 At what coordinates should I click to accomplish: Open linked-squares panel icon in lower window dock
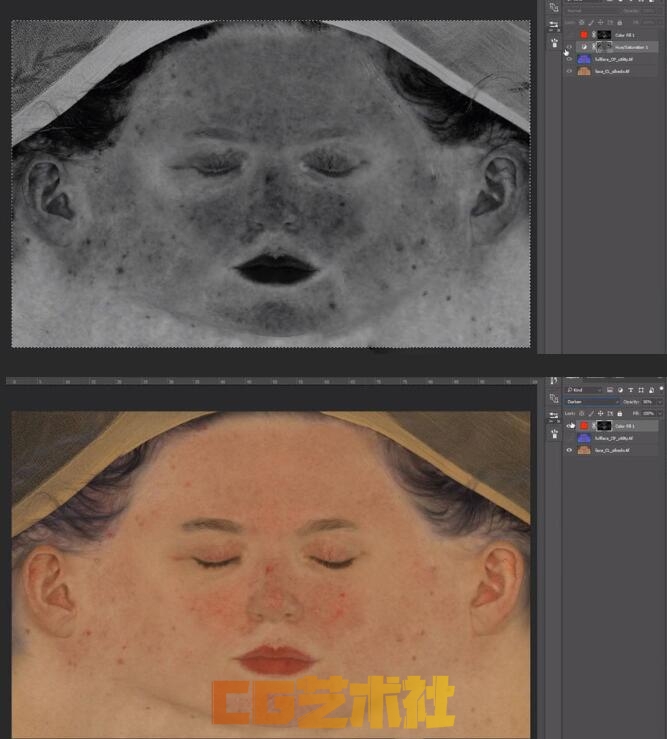tap(554, 399)
